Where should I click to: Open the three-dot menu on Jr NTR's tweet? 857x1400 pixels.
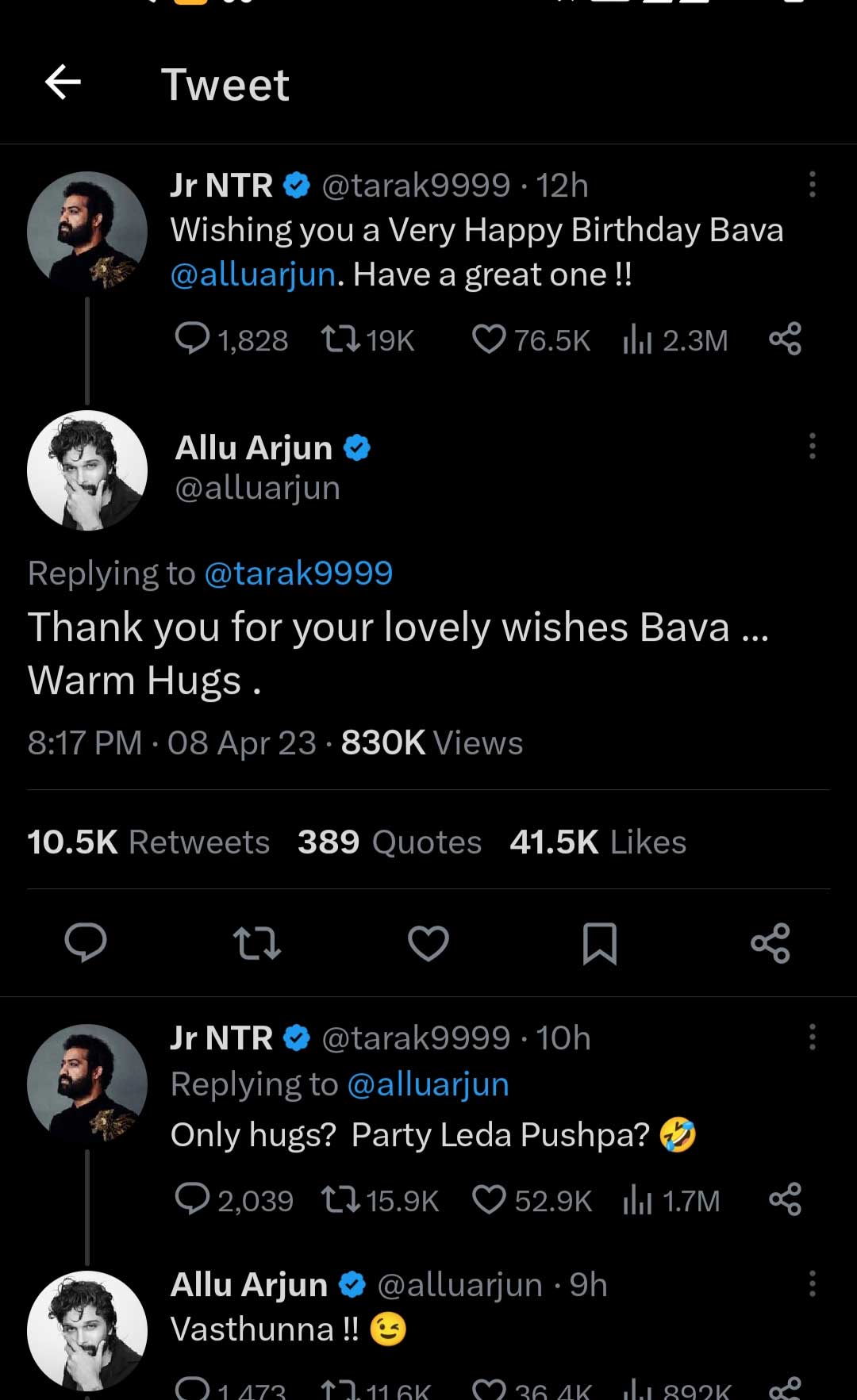[x=813, y=183]
